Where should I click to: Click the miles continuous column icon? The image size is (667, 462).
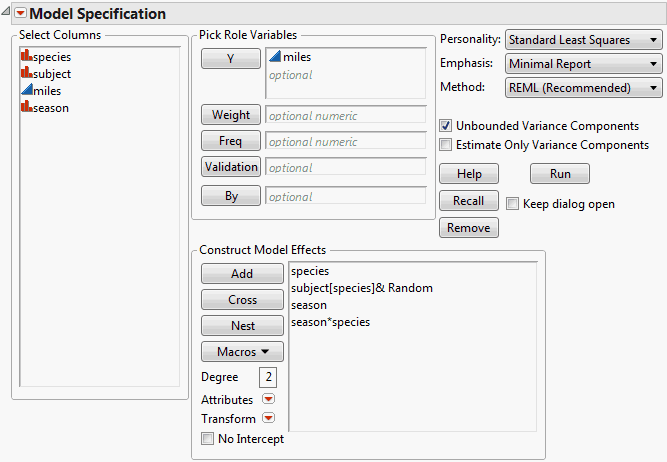click(x=26, y=91)
